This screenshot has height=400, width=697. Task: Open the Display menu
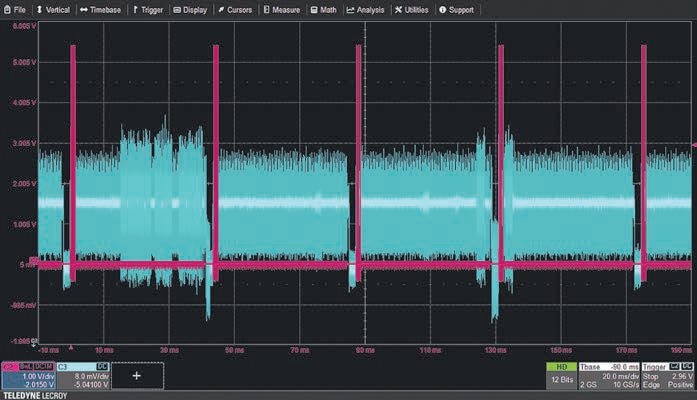190,9
